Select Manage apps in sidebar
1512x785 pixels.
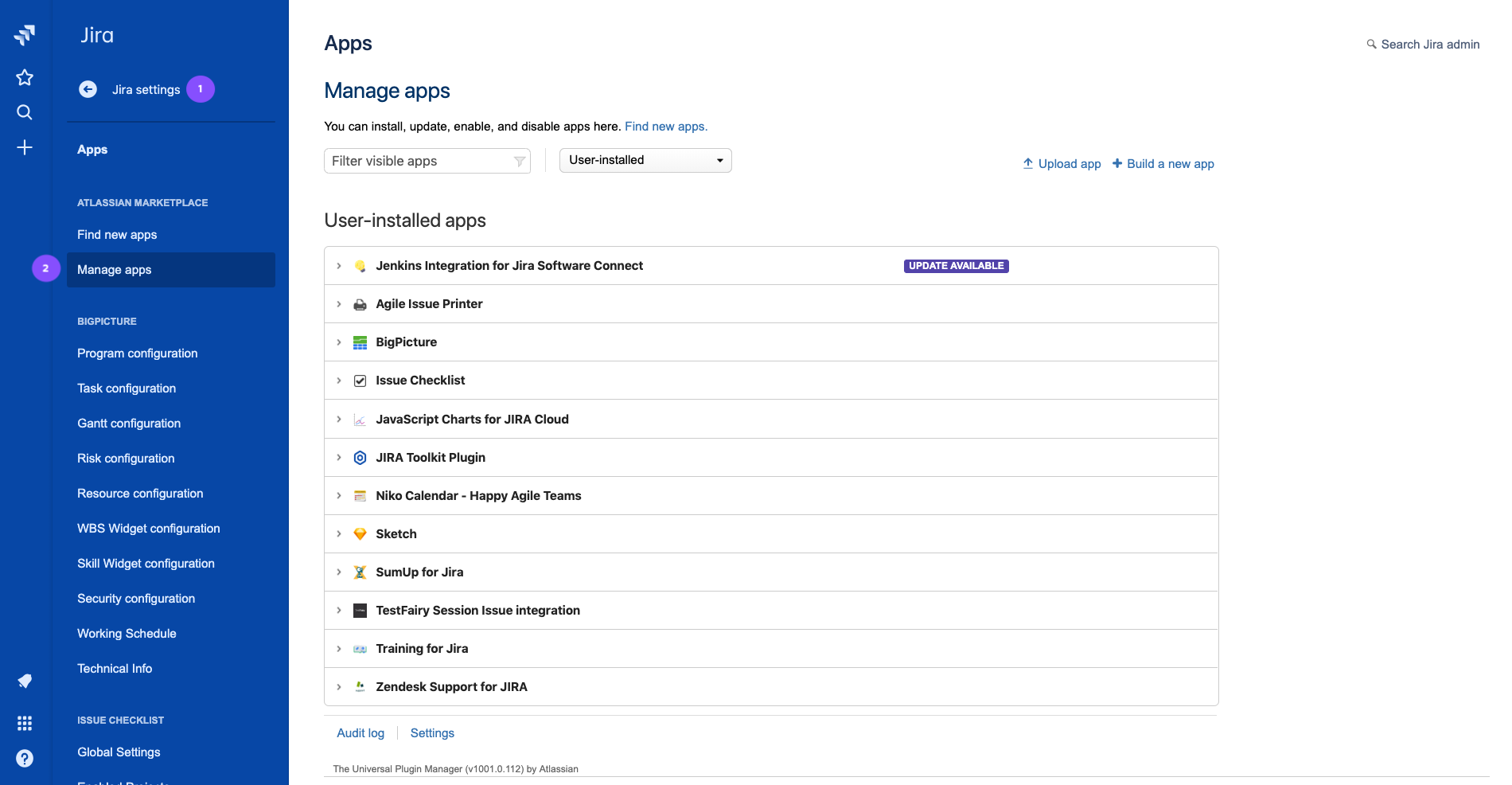170,270
